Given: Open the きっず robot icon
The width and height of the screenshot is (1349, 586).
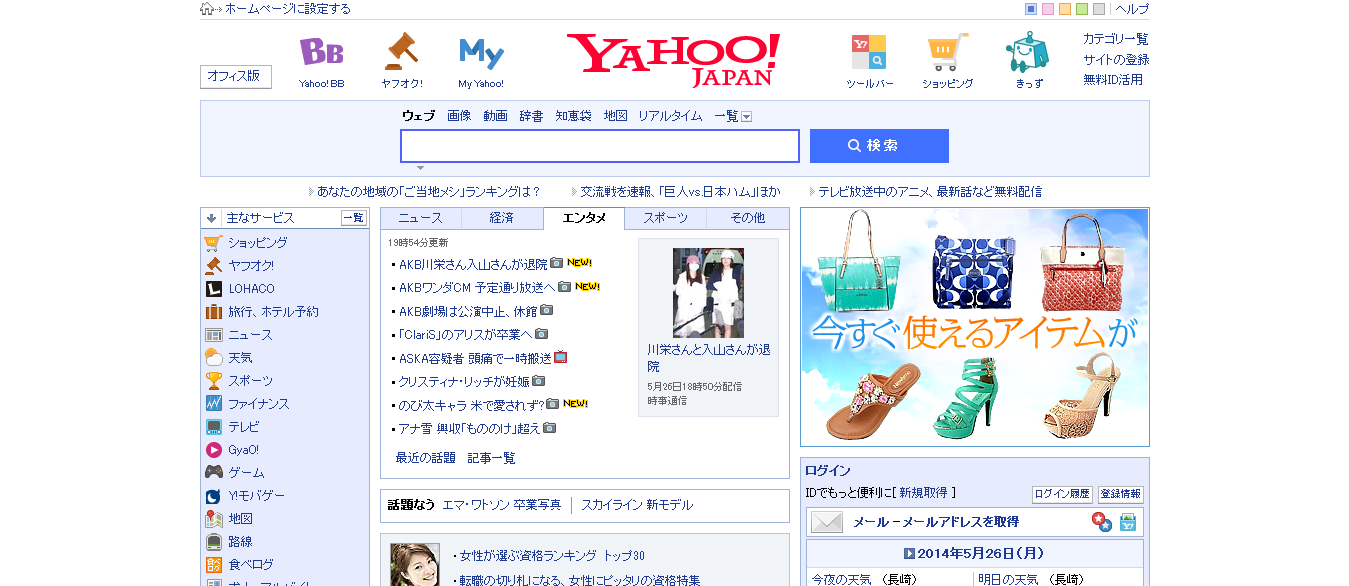Looking at the screenshot, I should (1027, 52).
